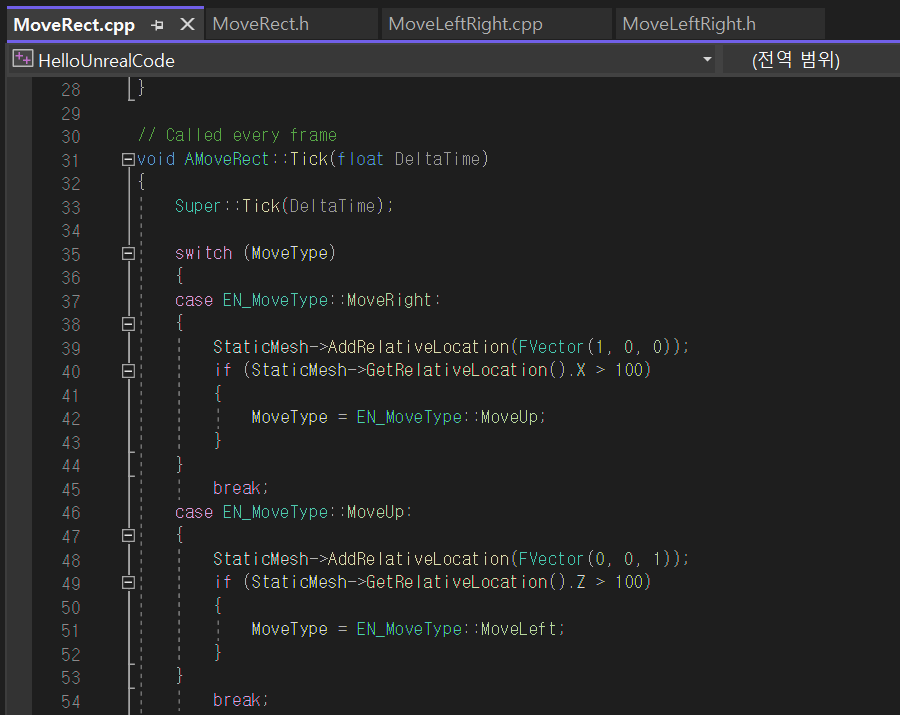
Task: Close the MoveRect.cpp tab
Action: point(187,24)
